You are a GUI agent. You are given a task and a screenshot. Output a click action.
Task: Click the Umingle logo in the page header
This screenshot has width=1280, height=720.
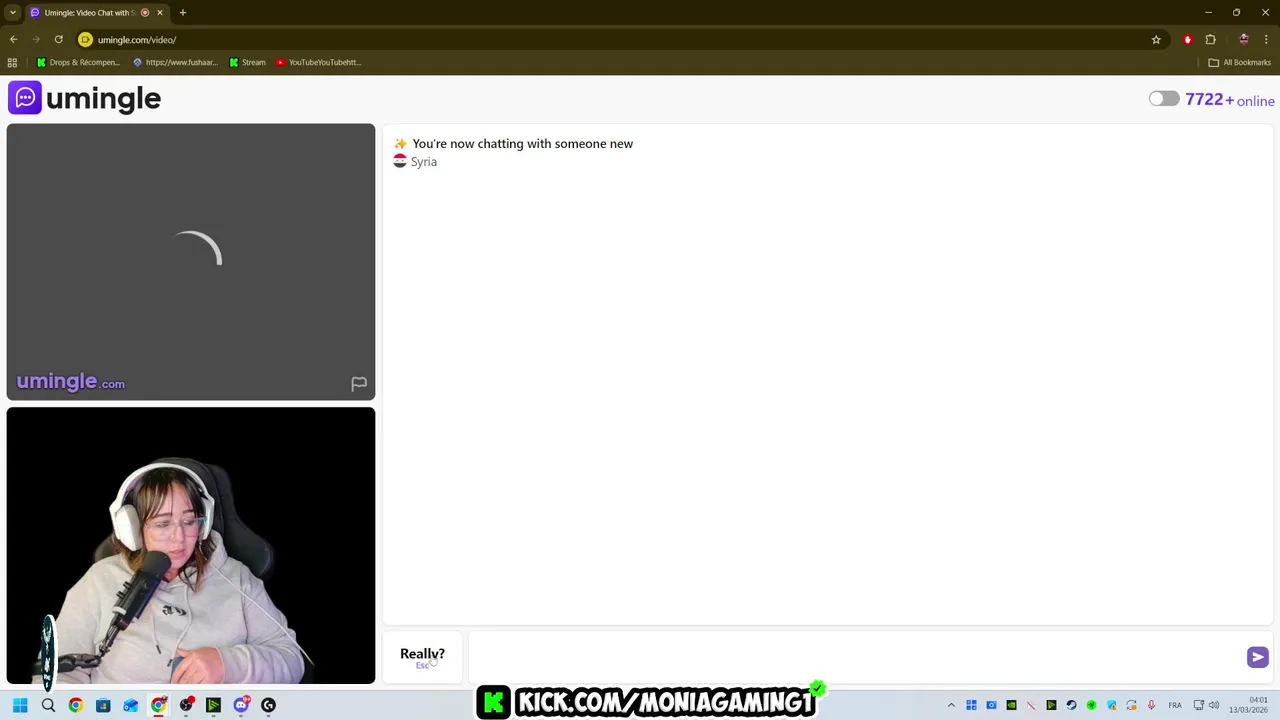(x=85, y=98)
